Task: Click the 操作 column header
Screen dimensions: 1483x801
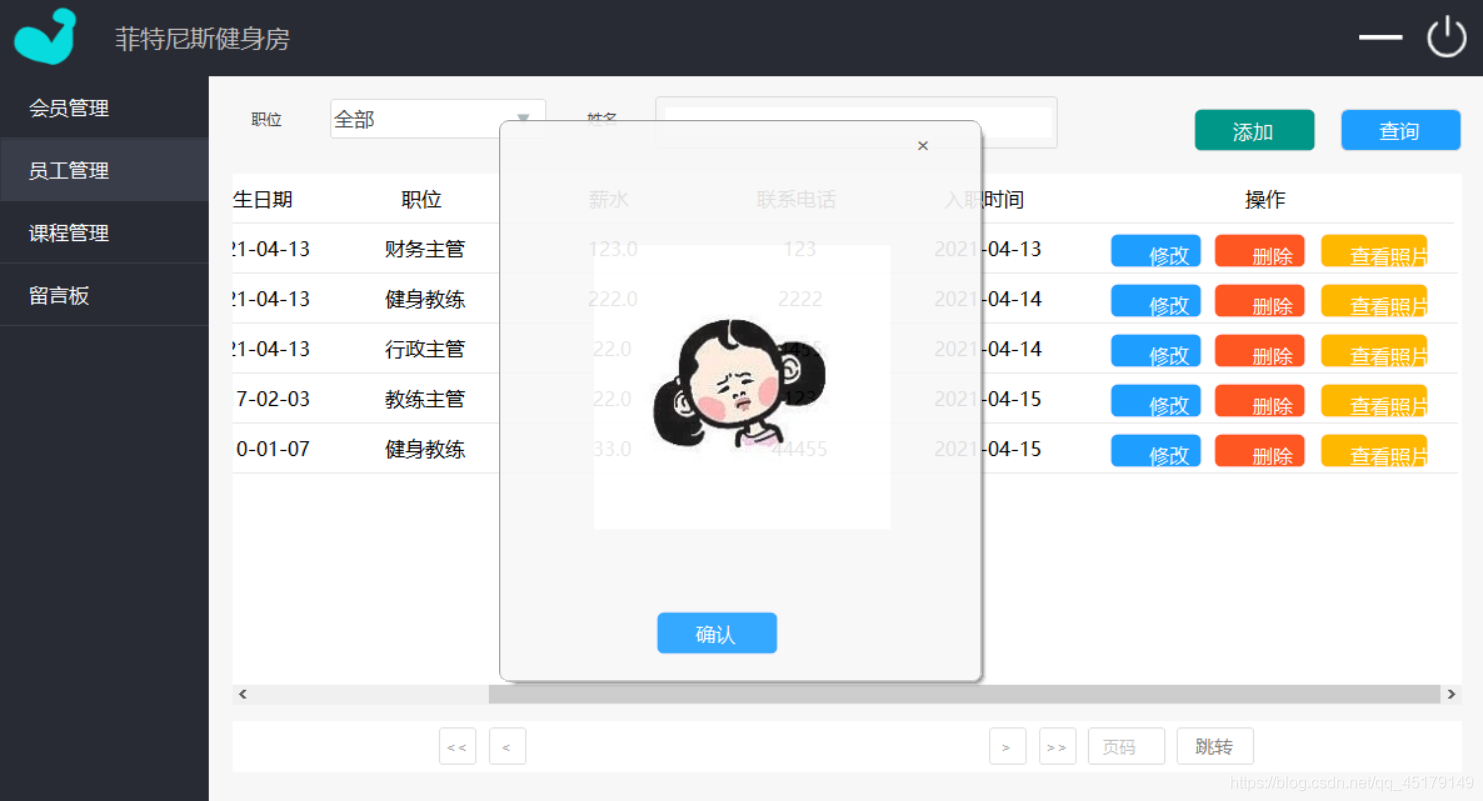Action: pos(1265,199)
